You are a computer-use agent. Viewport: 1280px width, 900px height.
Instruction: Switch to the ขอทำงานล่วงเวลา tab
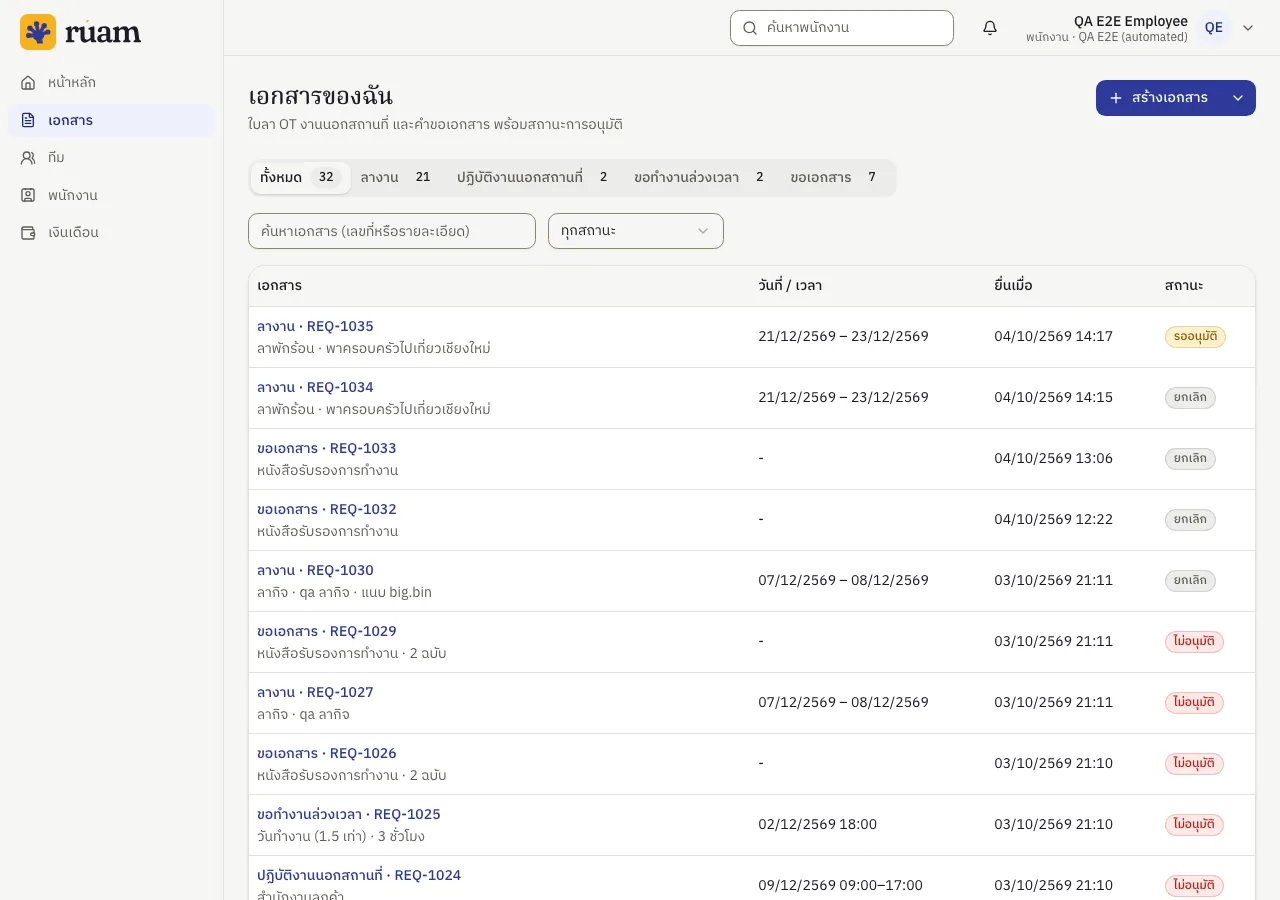tap(700, 178)
